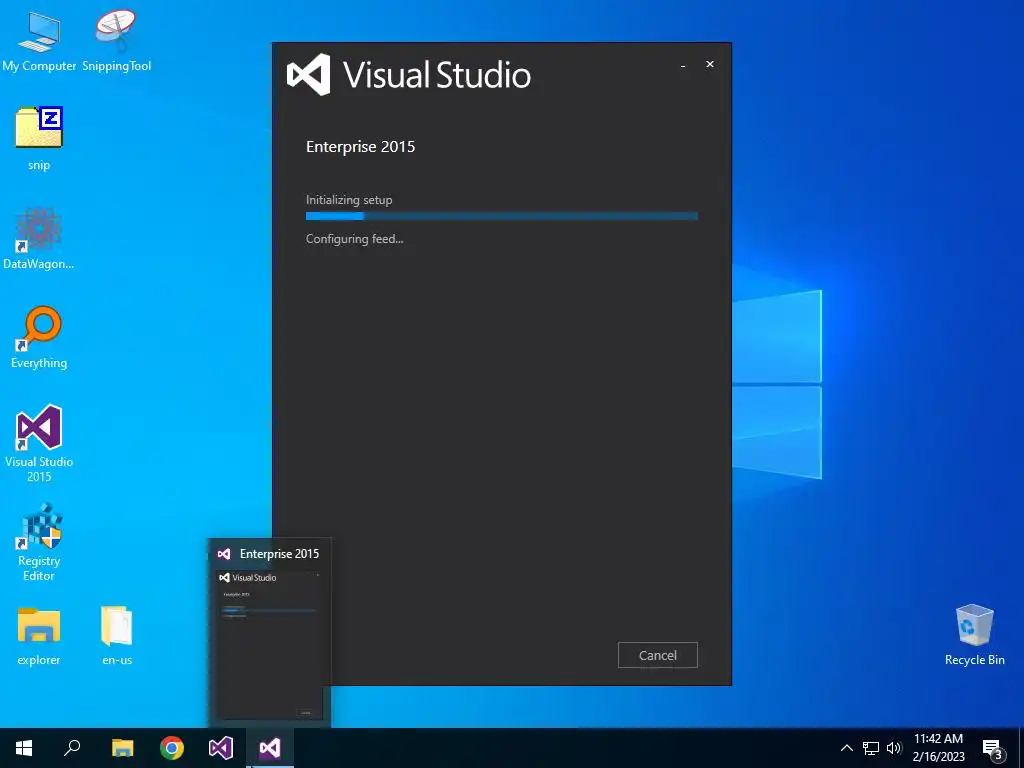Select the SnippingTool desktop icon
This screenshot has width=1024, height=768.
[116, 41]
